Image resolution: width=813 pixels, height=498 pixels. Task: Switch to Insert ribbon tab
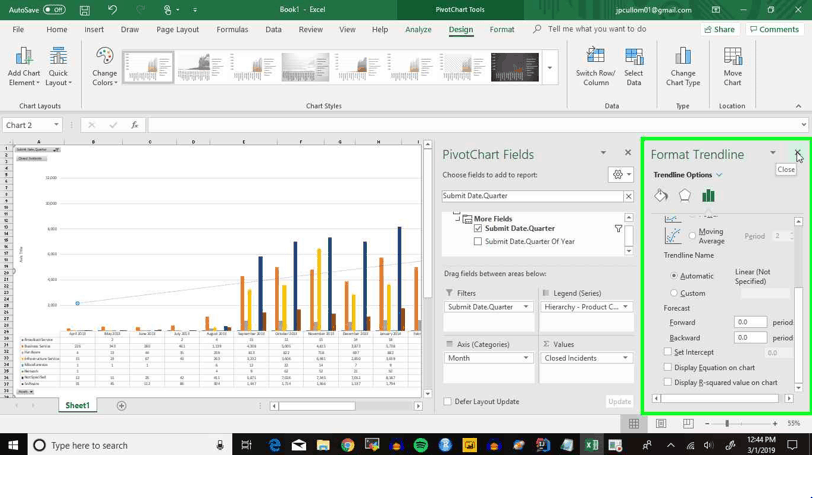[x=94, y=29]
